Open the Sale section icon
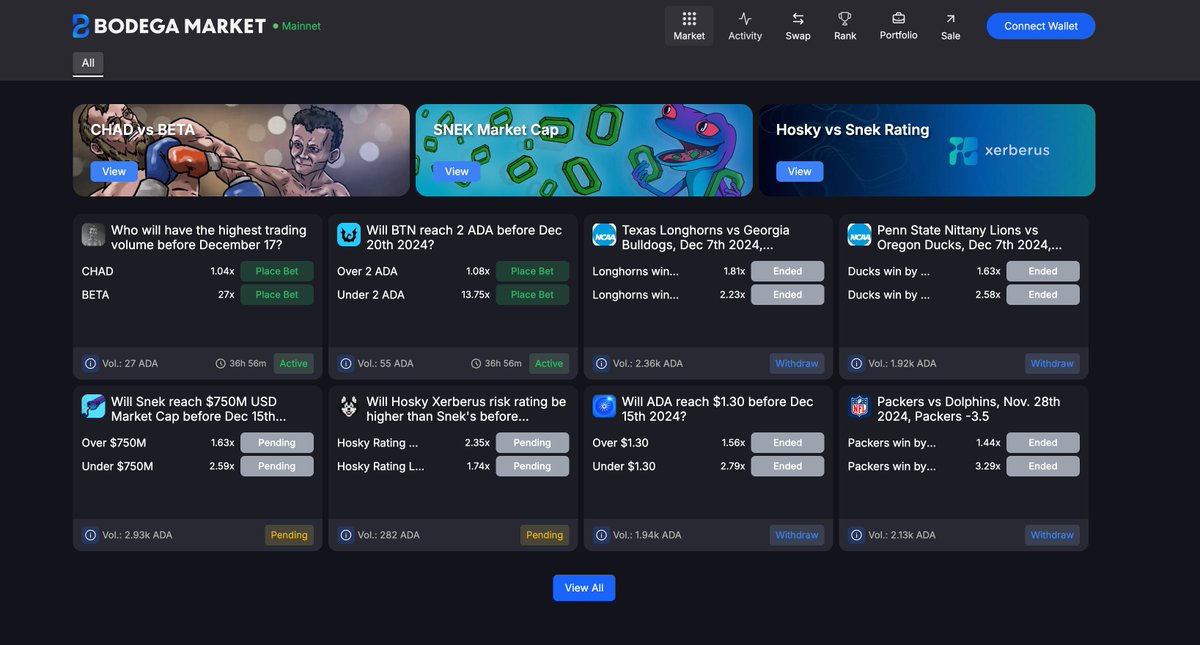Viewport: 1200px width, 645px height. coord(949,20)
